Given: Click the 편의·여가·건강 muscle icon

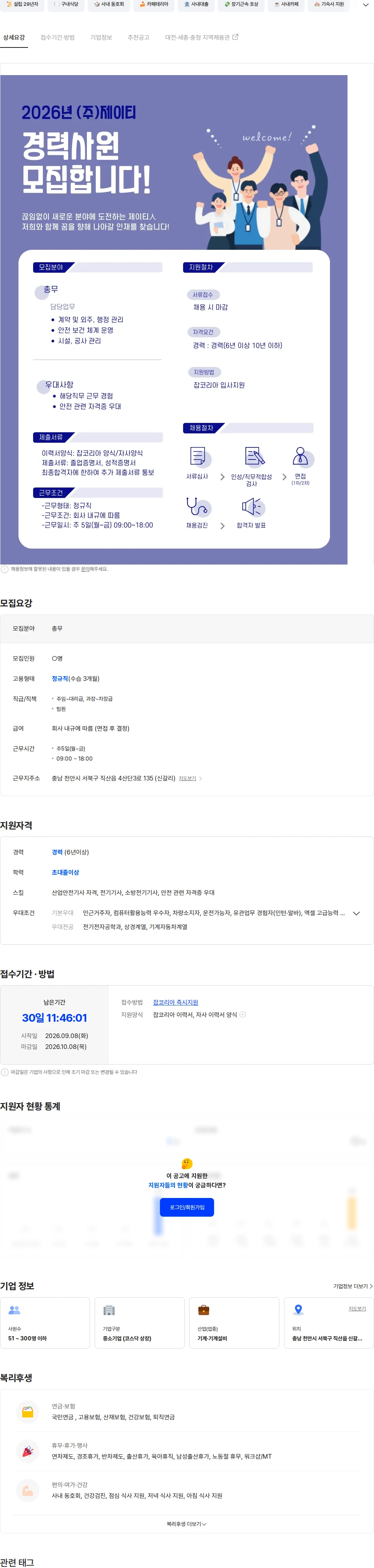Looking at the screenshot, I should click(27, 1491).
